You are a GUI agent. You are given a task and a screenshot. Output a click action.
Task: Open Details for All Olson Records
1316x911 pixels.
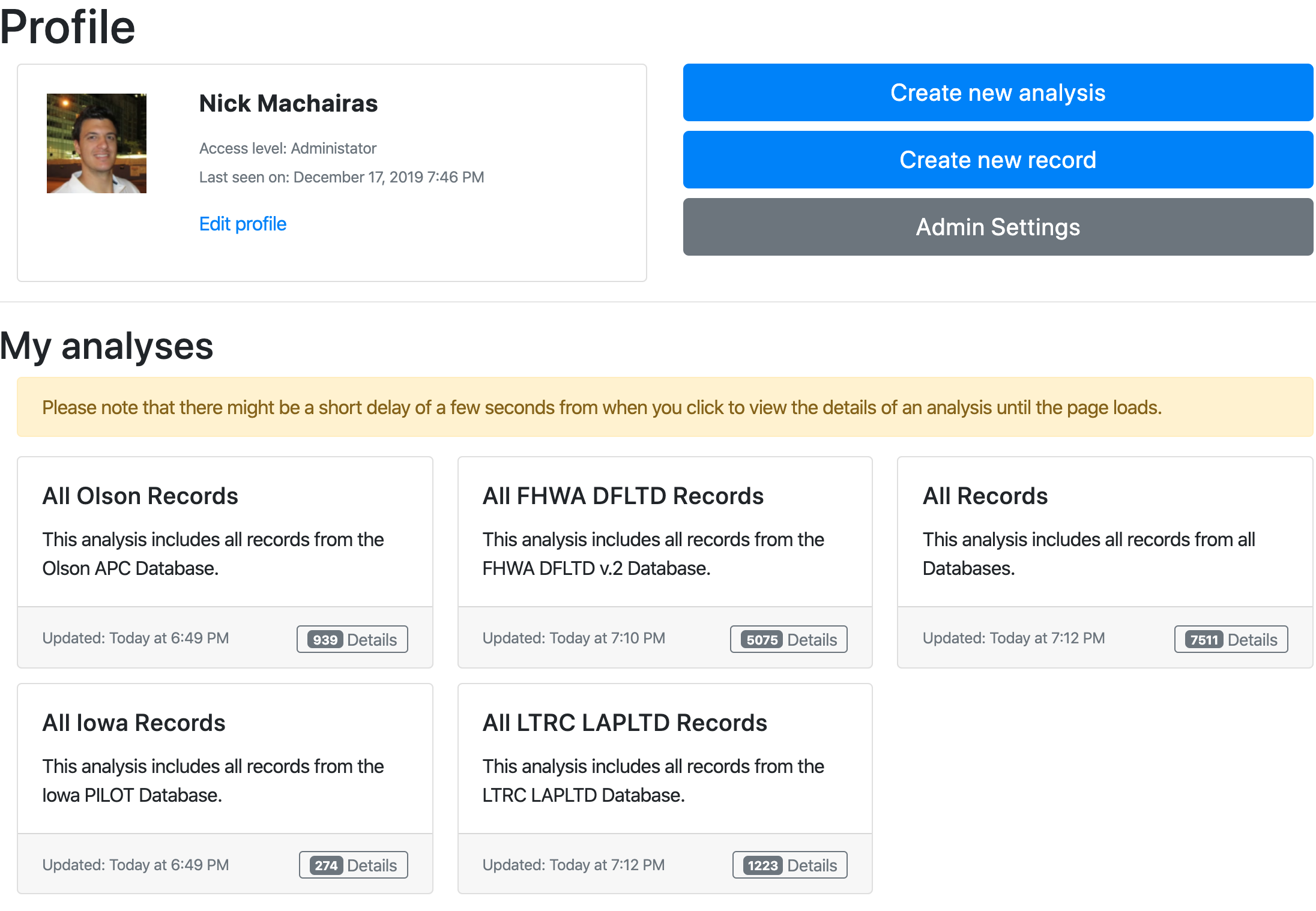coord(352,639)
